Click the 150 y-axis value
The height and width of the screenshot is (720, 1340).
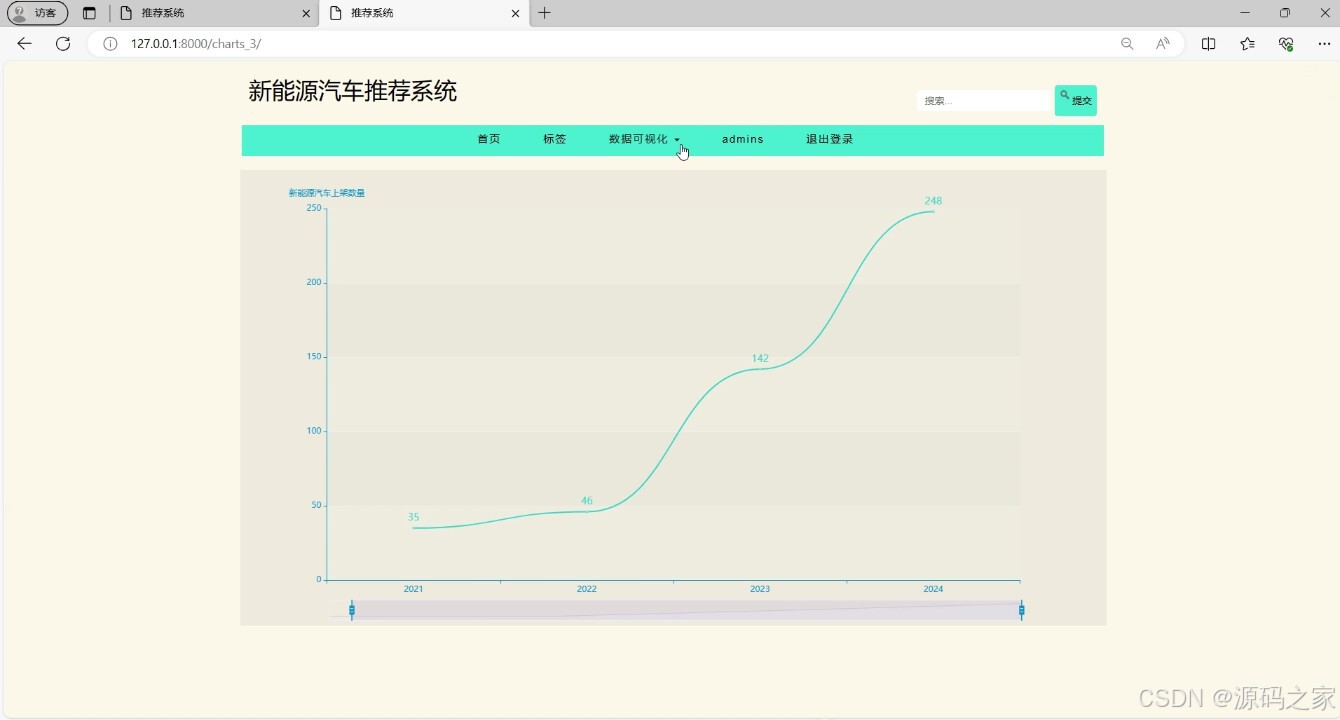314,356
